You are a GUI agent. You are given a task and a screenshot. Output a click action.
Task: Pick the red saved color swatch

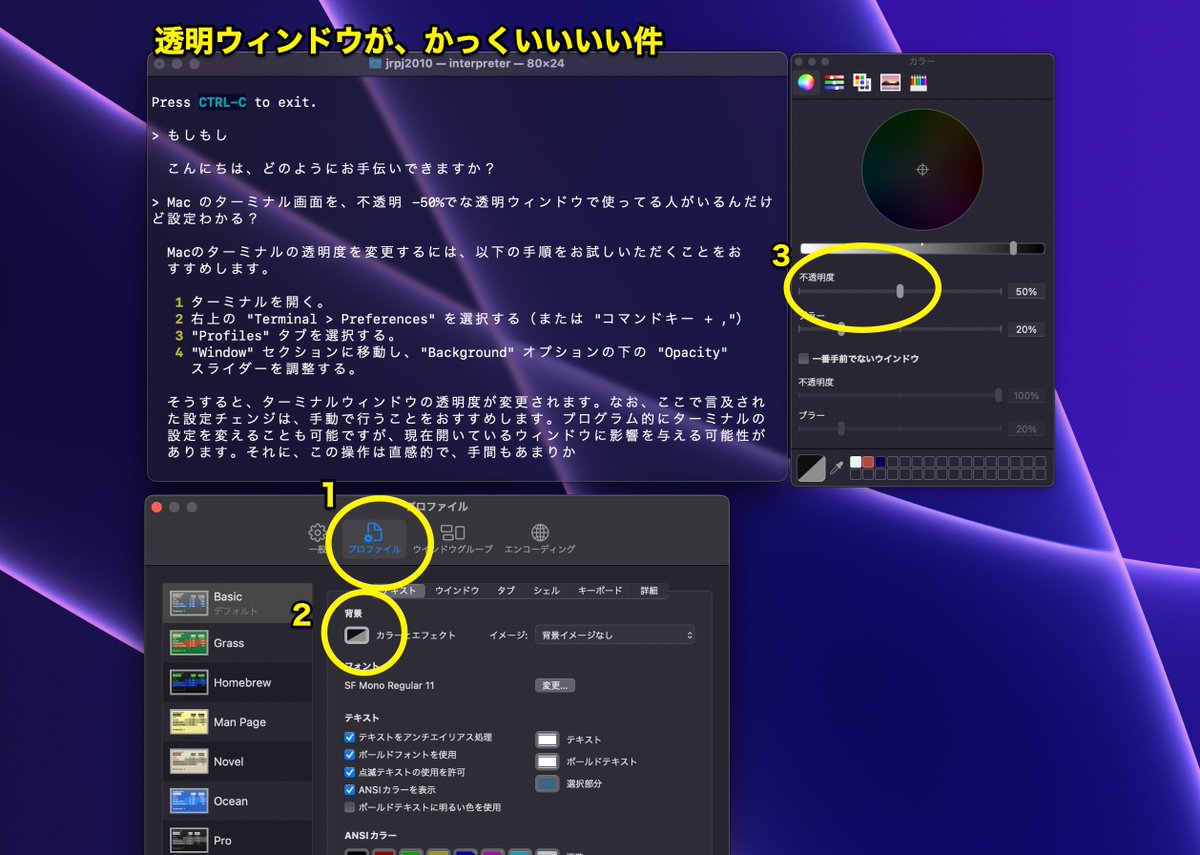pyautogui.click(x=868, y=462)
